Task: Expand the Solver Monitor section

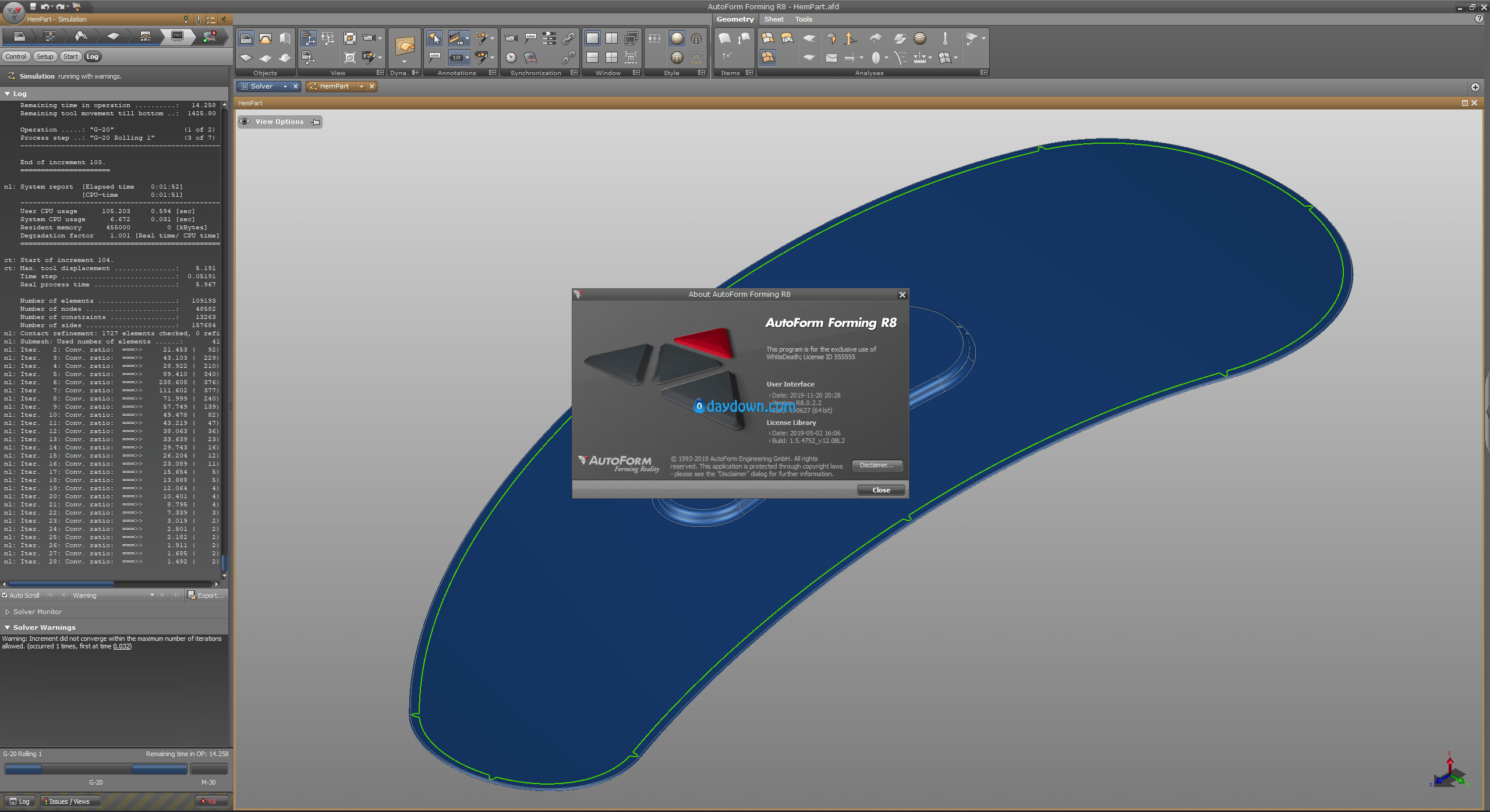Action: (x=8, y=612)
